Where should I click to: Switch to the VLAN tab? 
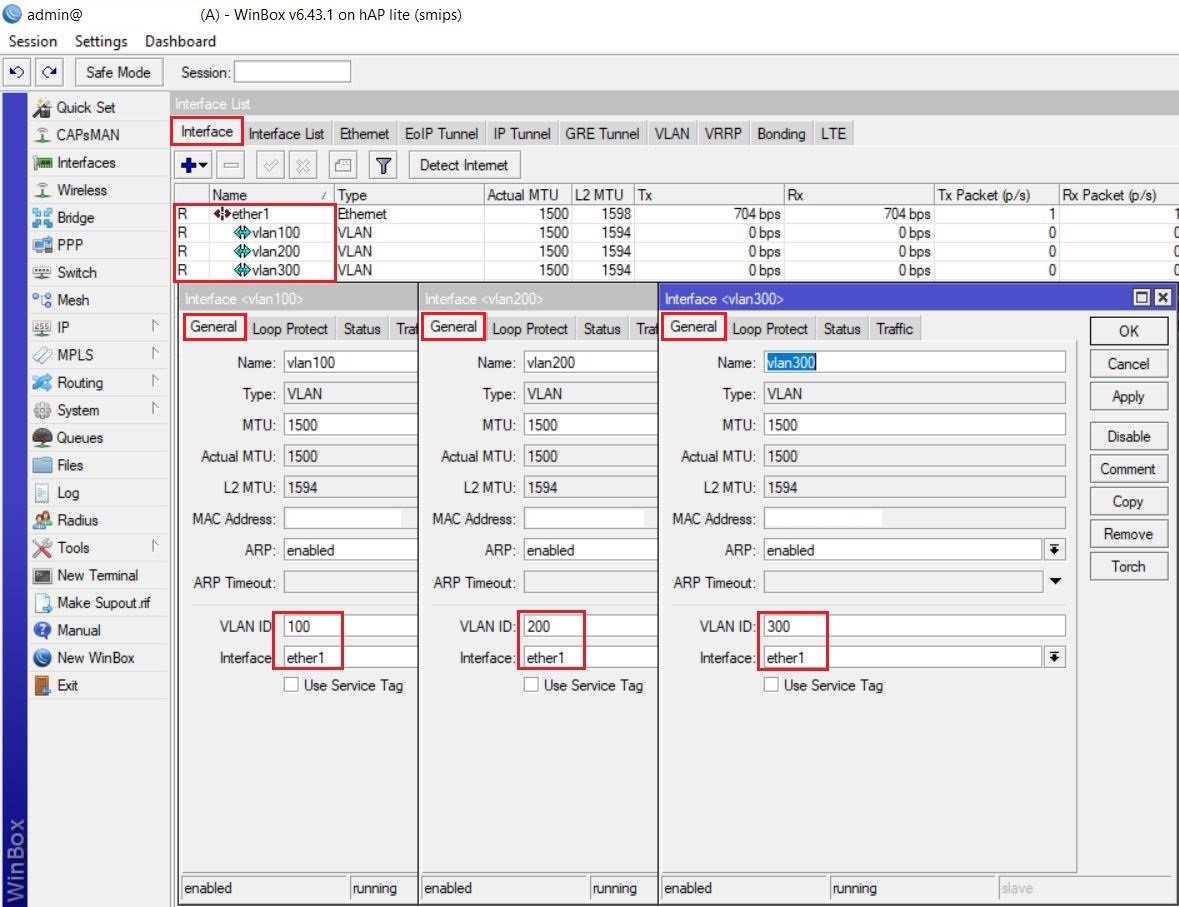point(671,134)
